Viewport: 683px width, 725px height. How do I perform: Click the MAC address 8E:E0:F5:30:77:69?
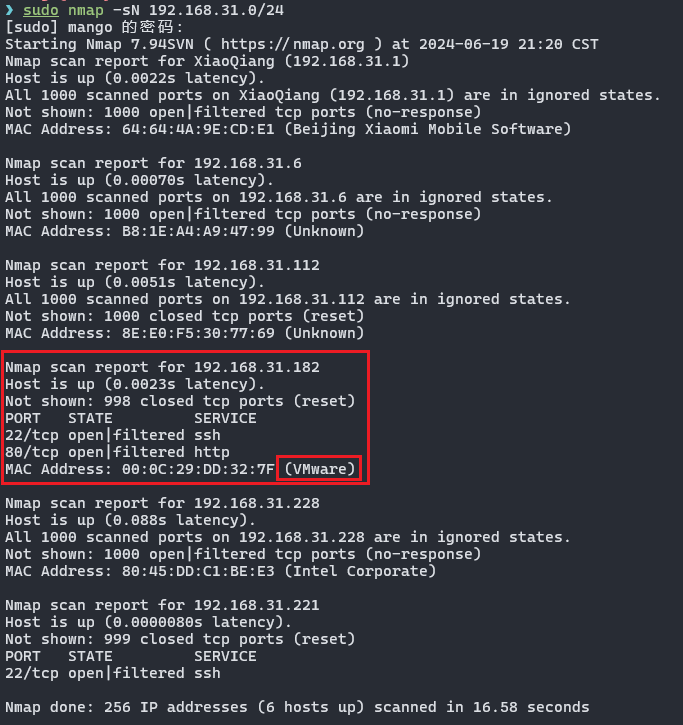(x=198, y=333)
